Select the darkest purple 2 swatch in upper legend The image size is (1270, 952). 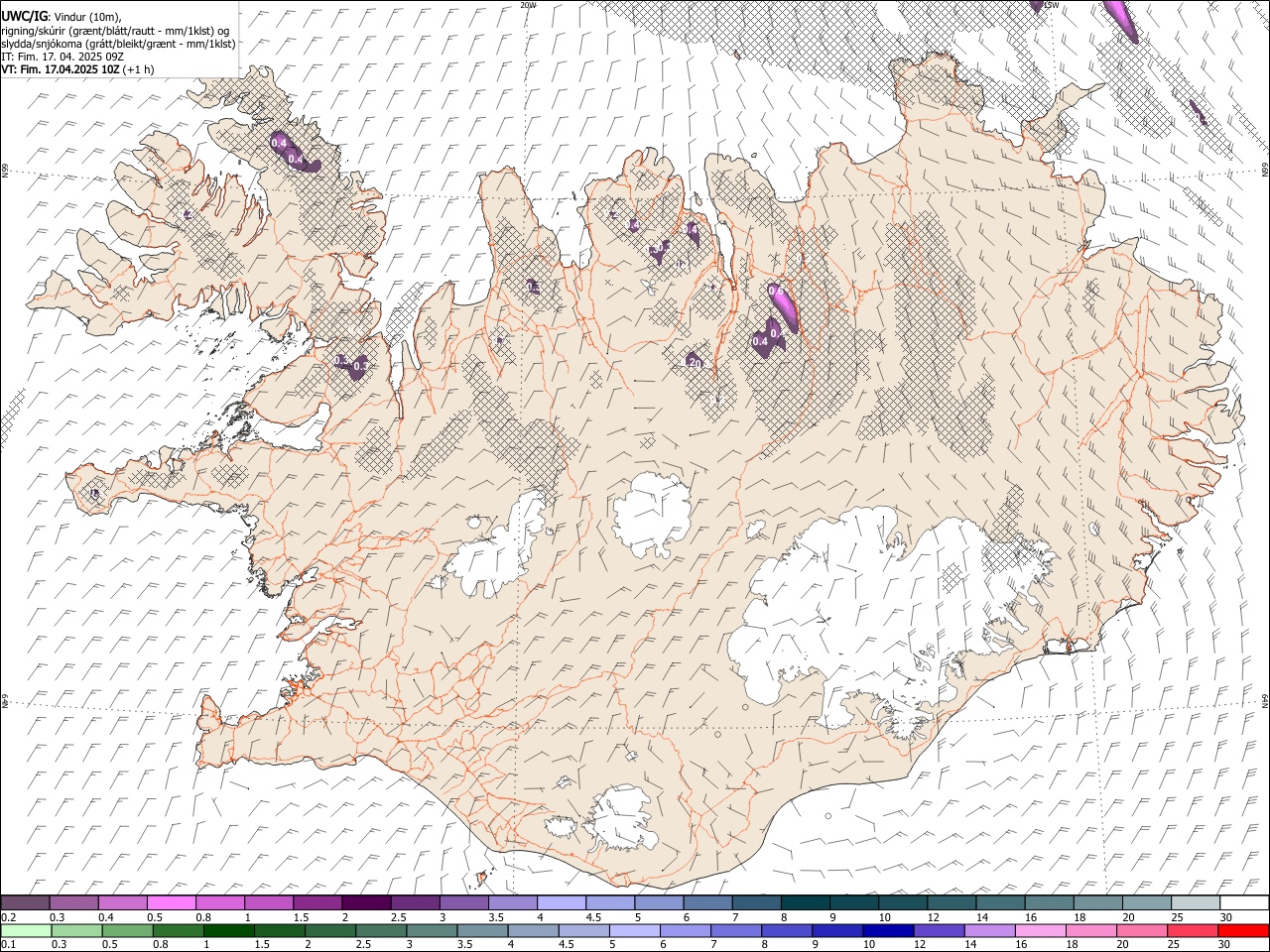point(365,902)
